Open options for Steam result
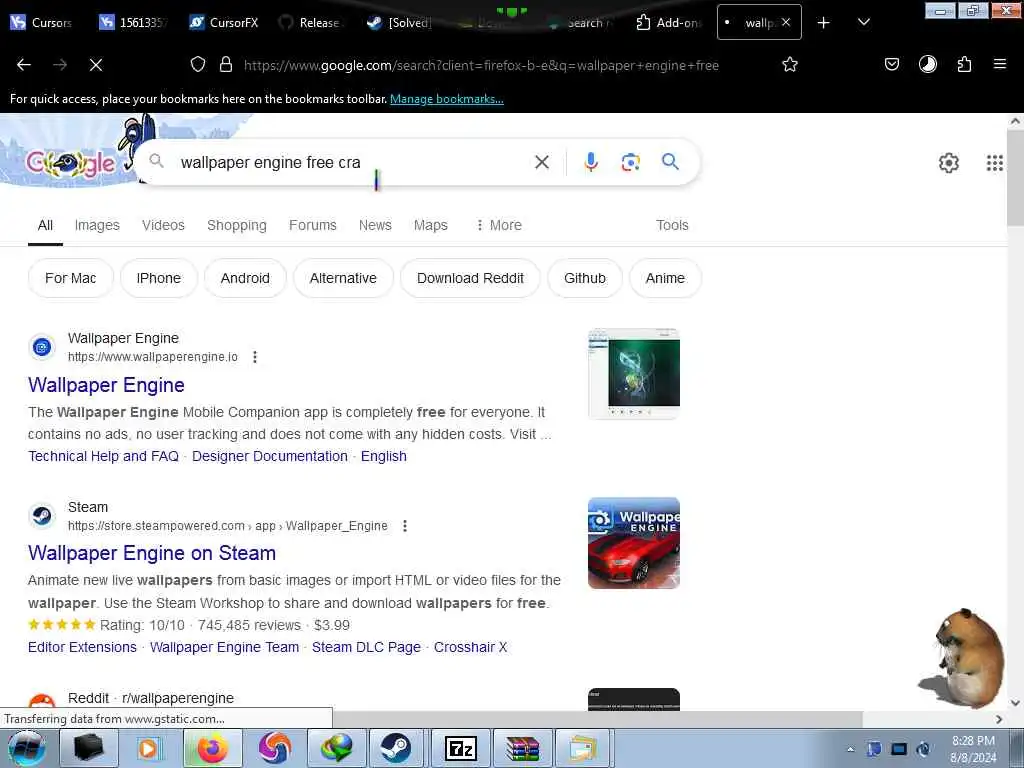 point(405,526)
